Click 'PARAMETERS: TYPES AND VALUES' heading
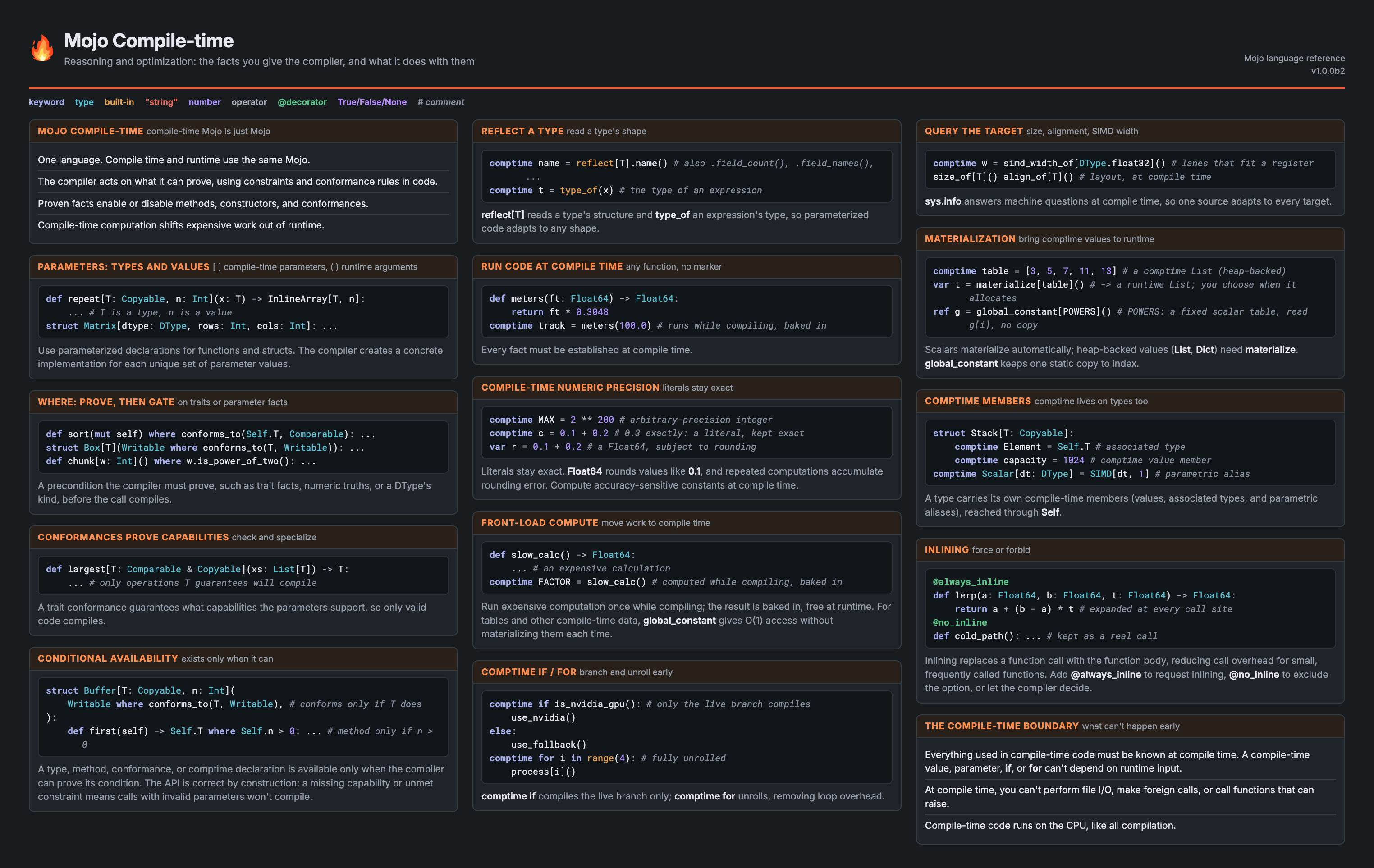The height and width of the screenshot is (868, 1374). [x=123, y=267]
